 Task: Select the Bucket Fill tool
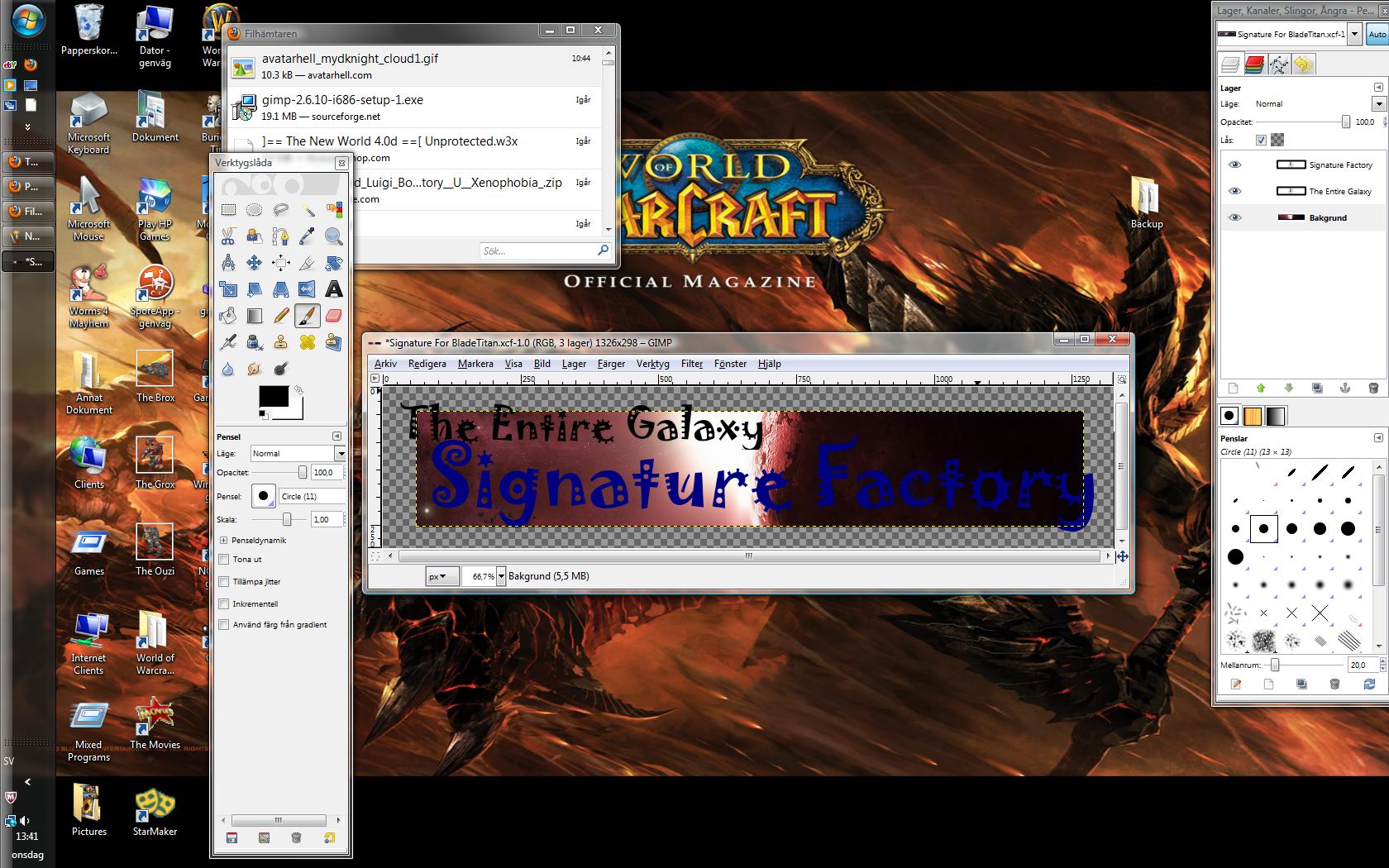228,316
